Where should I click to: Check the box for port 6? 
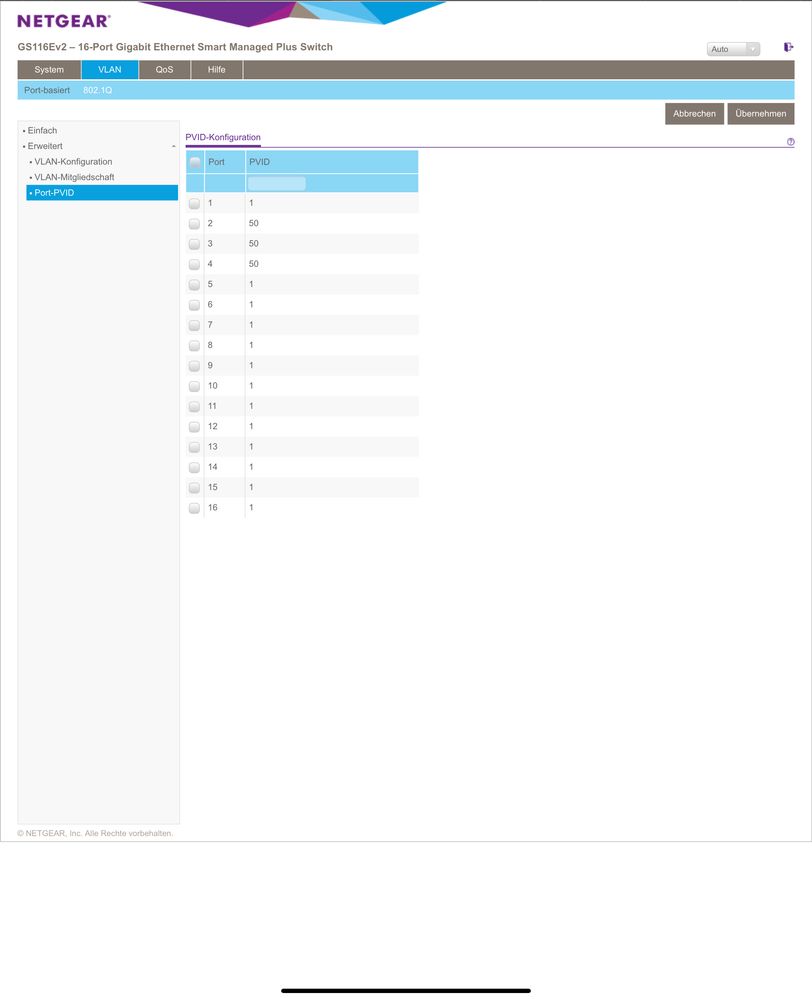tap(194, 305)
